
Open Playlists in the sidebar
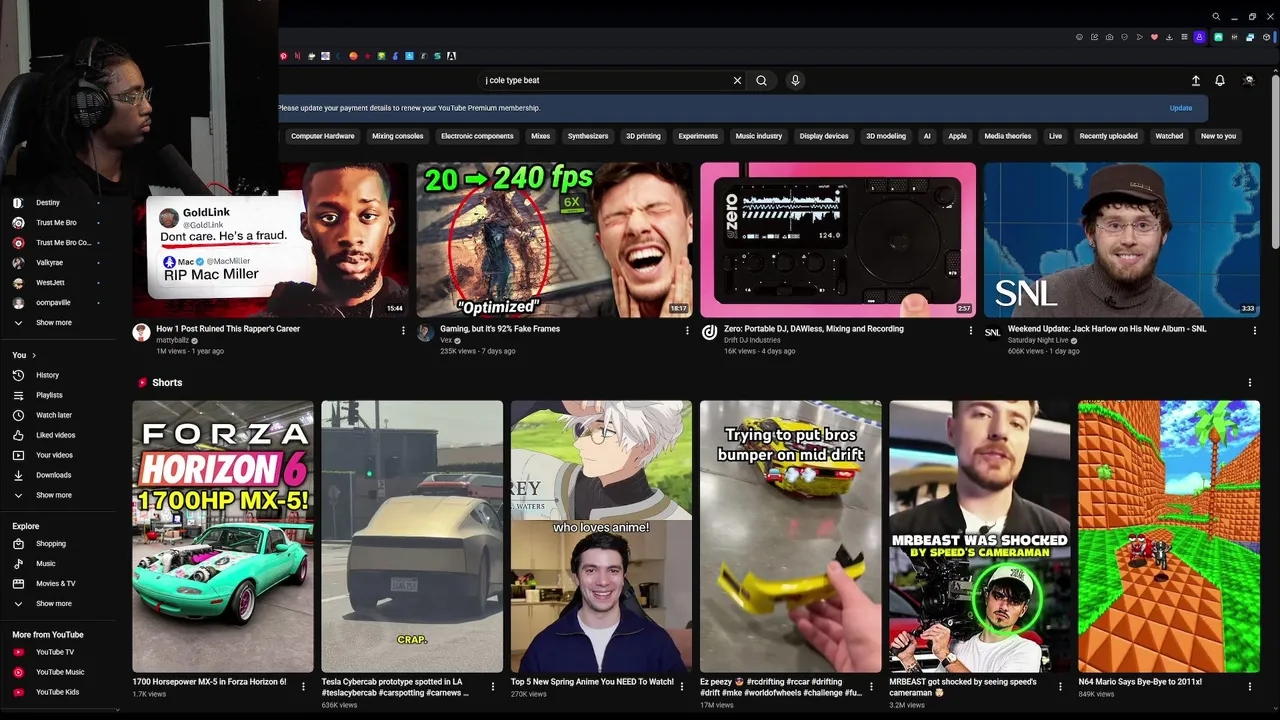(x=49, y=395)
